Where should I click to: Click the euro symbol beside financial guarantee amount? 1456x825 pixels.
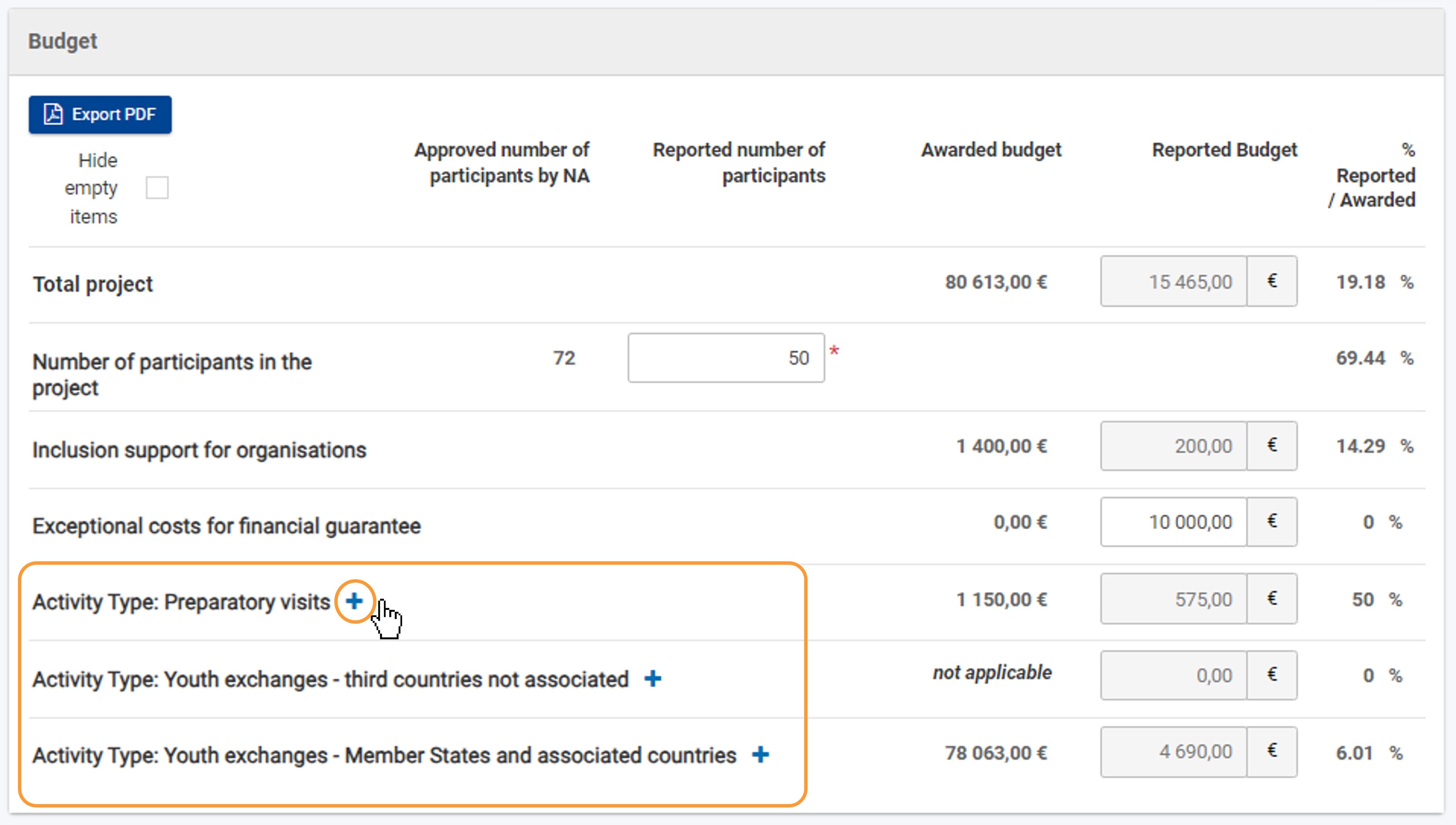click(x=1272, y=522)
